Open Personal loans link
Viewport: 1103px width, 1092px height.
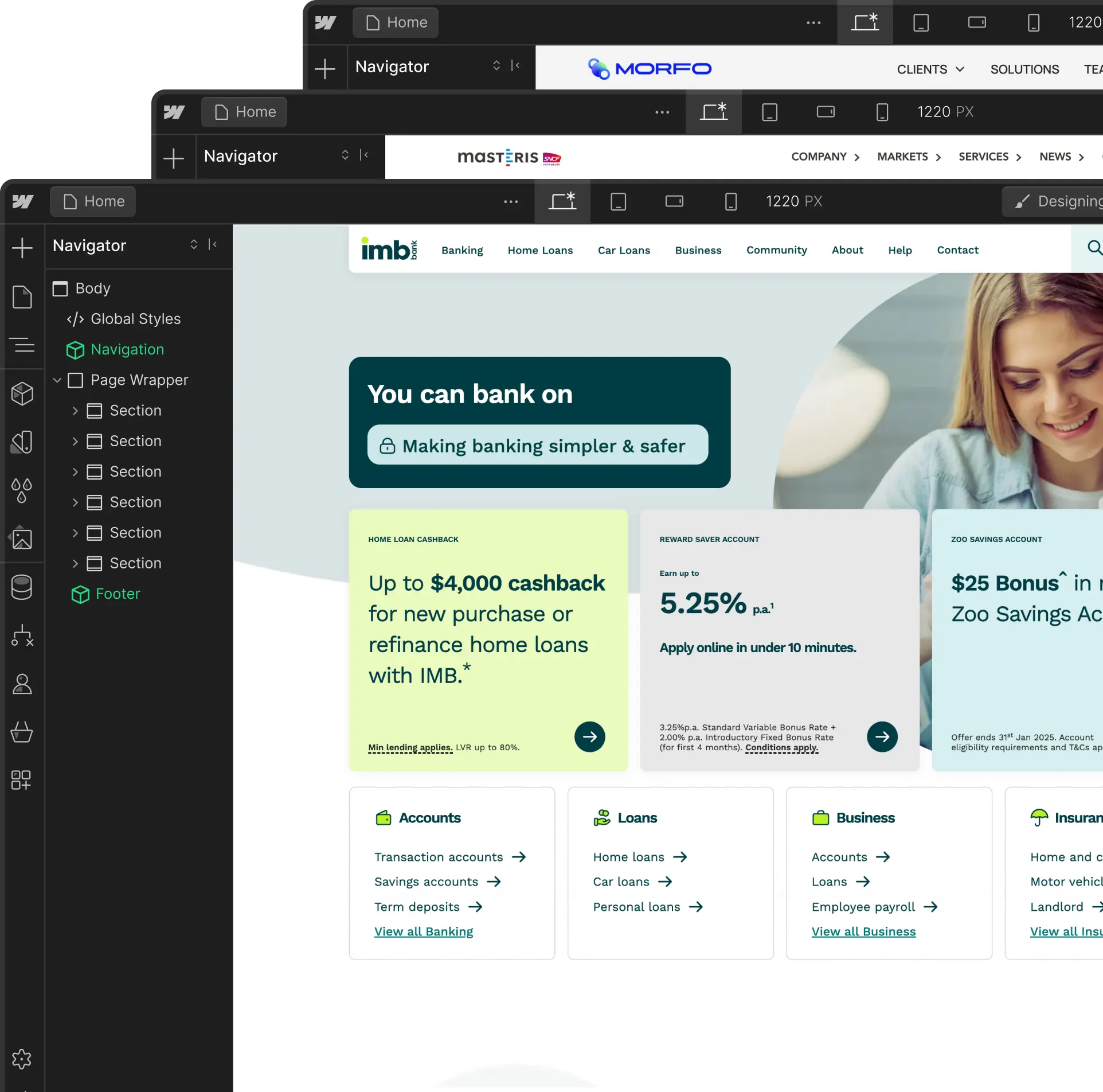tap(648, 907)
